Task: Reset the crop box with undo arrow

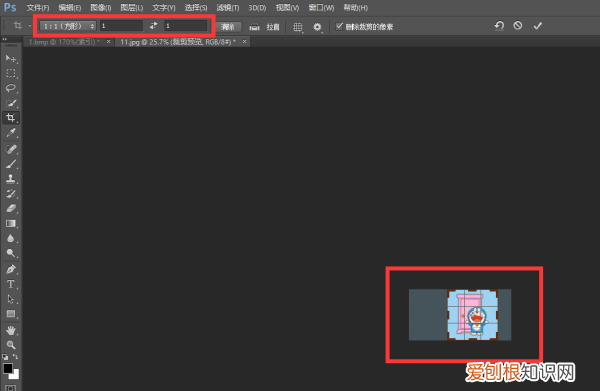Action: coord(499,26)
